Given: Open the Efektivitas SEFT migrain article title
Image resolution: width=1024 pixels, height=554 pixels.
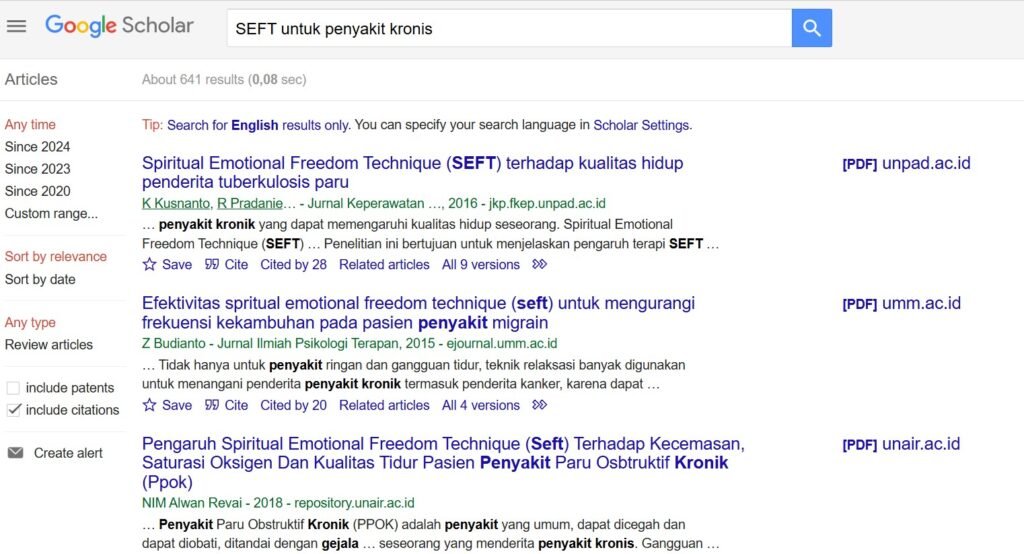Looking at the screenshot, I should [x=418, y=313].
